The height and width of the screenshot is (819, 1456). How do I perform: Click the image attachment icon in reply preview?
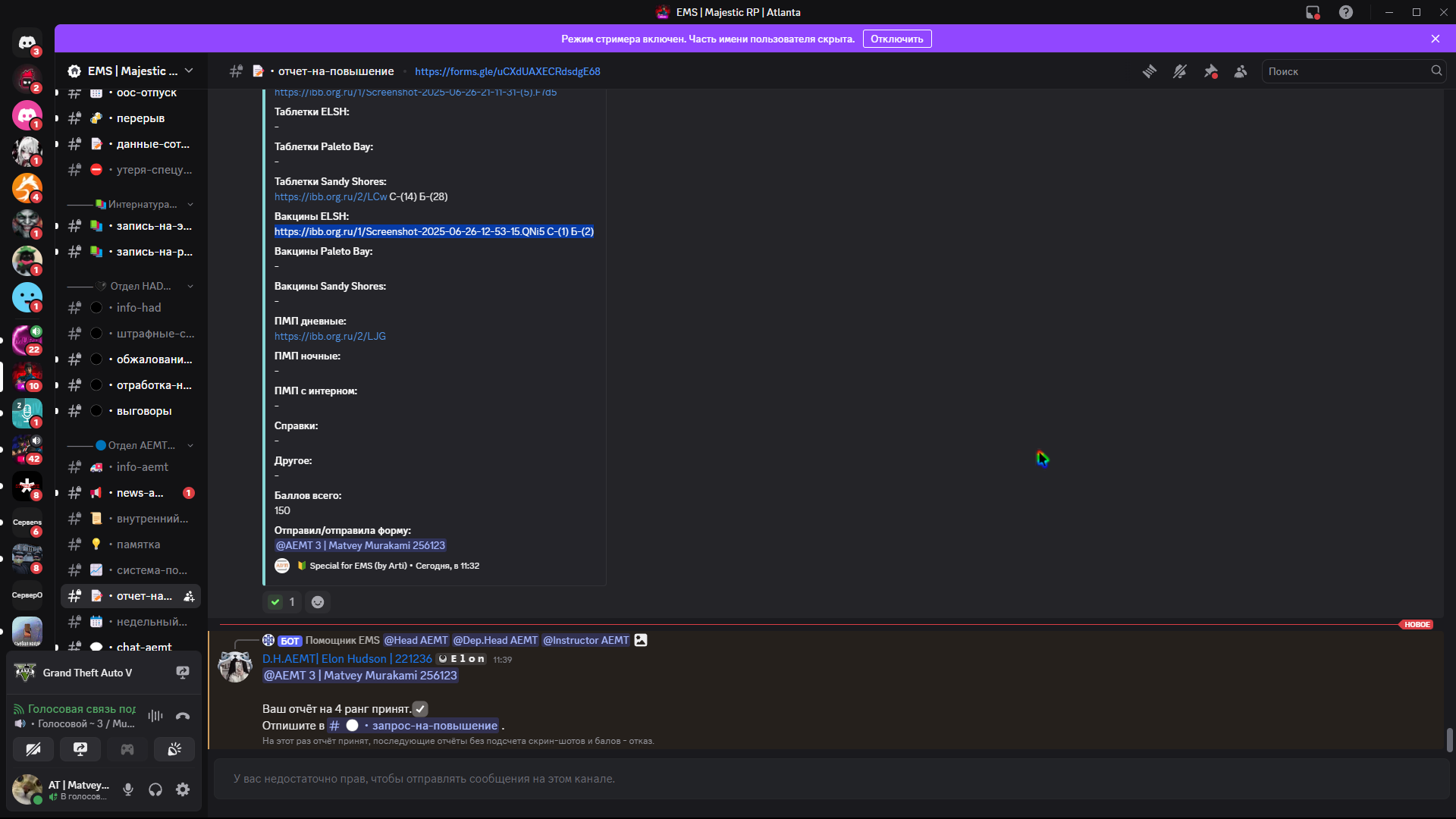click(x=641, y=640)
